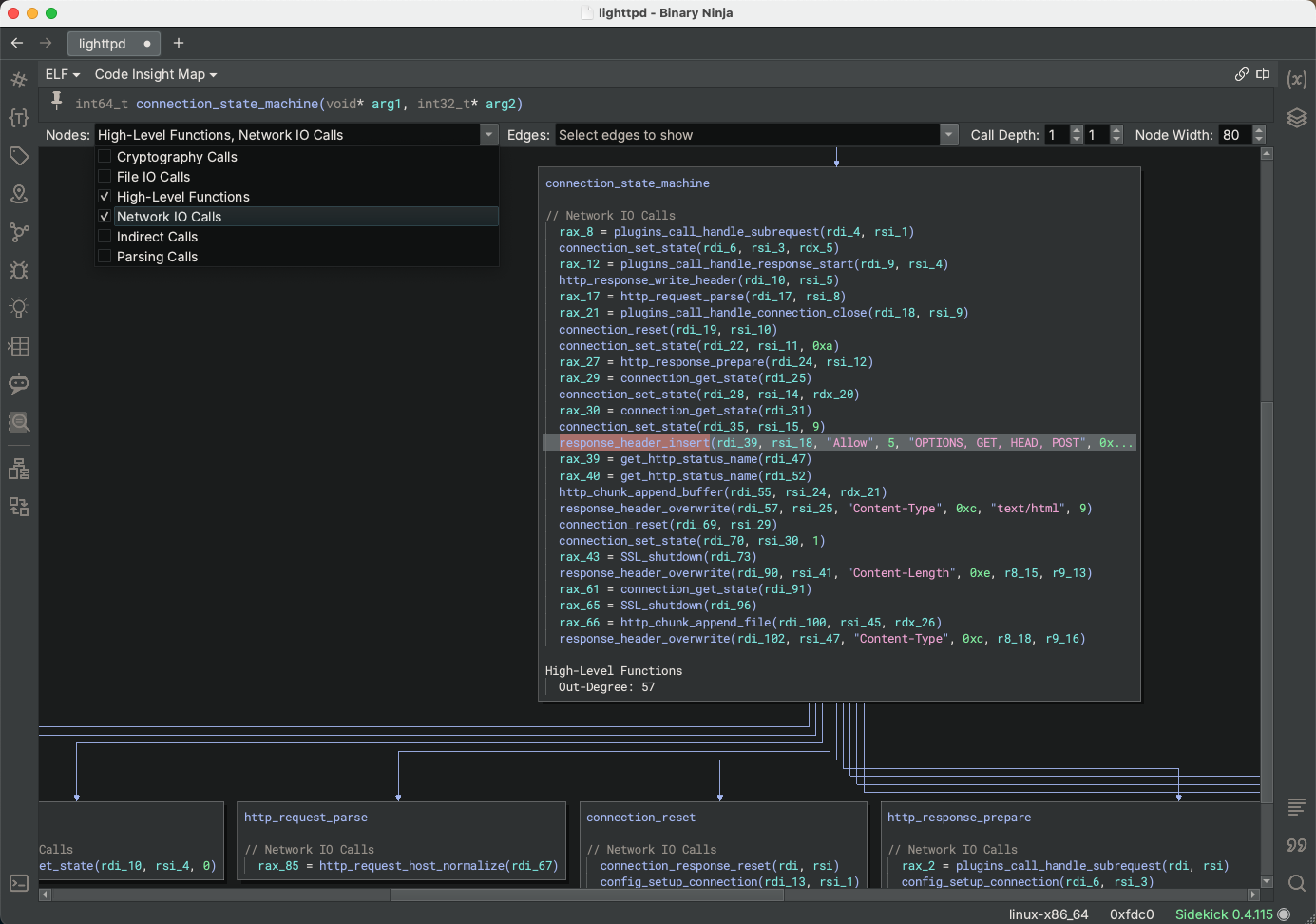
Task: Click the 0xfdc0 address in status bar
Action: (1132, 914)
